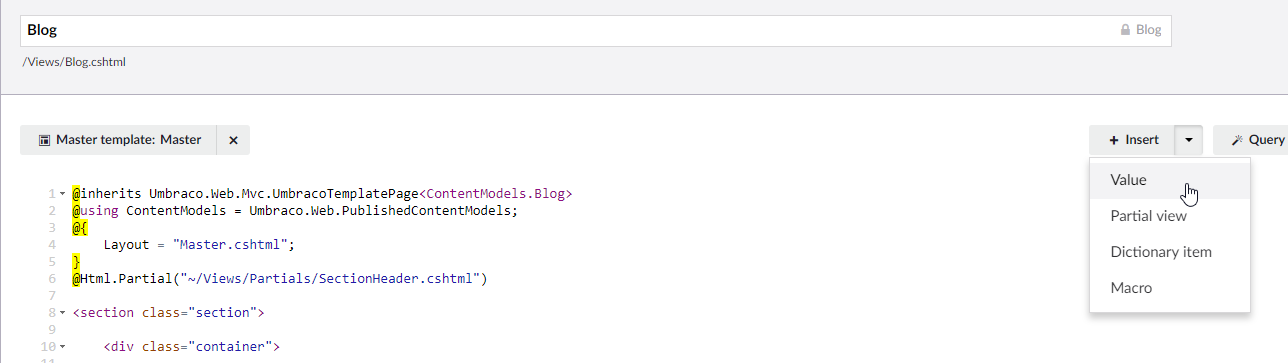Collapse the section fold arrow at line 8
This screenshot has height=363, width=1288.
click(x=62, y=313)
